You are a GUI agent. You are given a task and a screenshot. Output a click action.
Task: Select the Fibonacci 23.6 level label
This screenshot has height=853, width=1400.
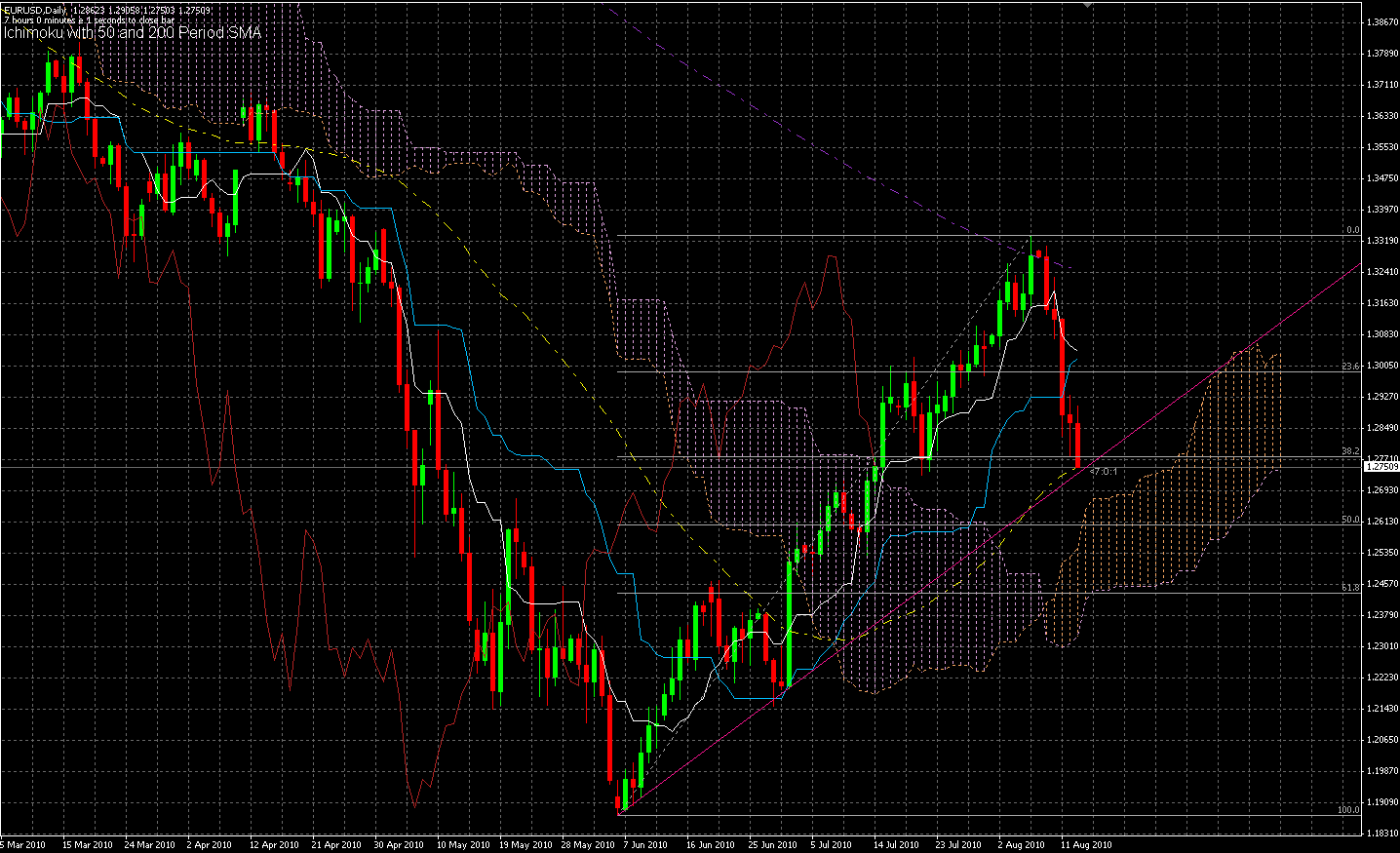[1350, 367]
